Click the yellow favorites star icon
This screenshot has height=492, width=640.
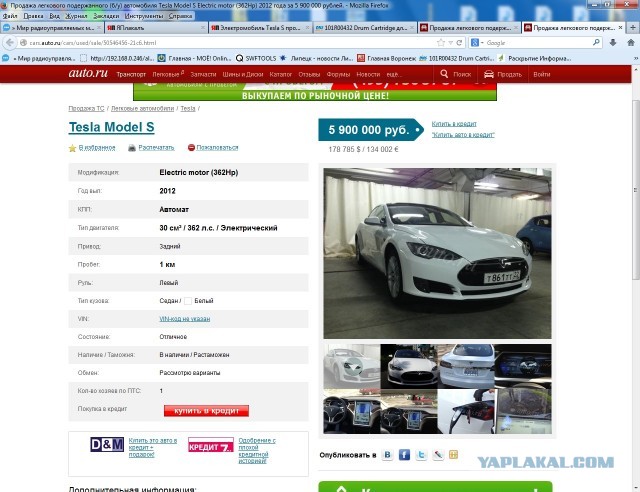[72, 148]
